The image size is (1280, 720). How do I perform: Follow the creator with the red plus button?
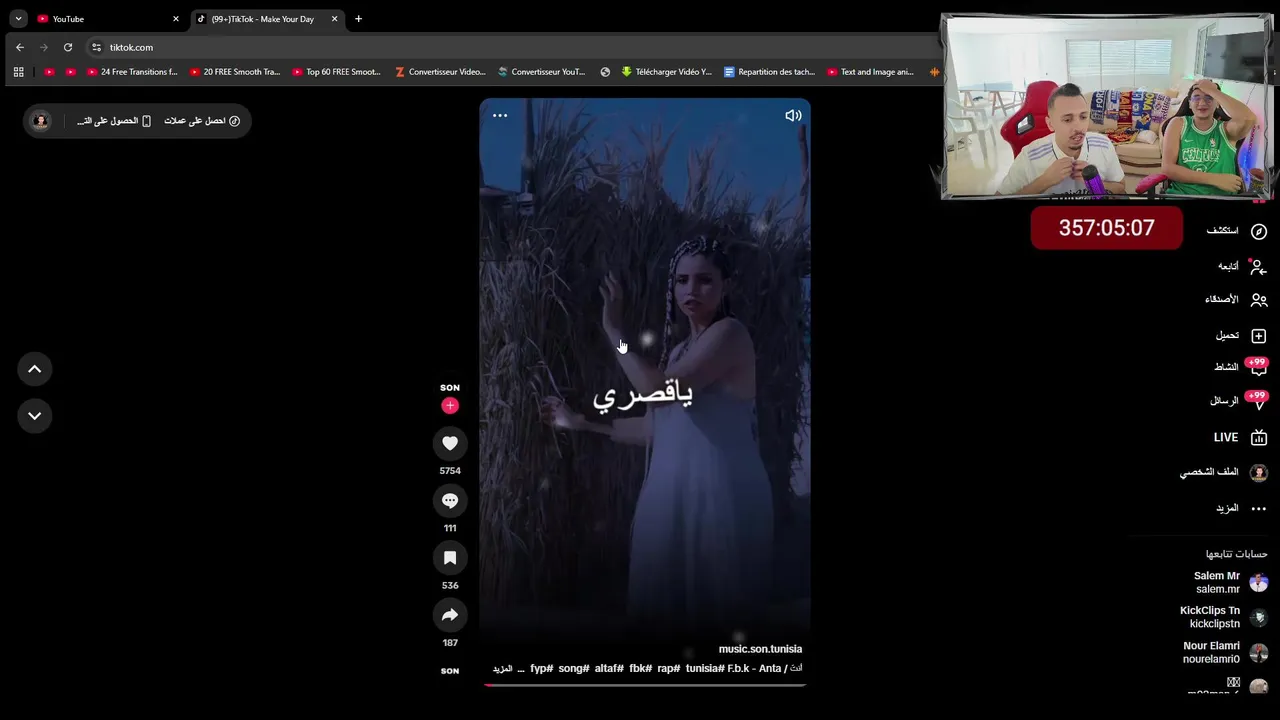point(450,405)
